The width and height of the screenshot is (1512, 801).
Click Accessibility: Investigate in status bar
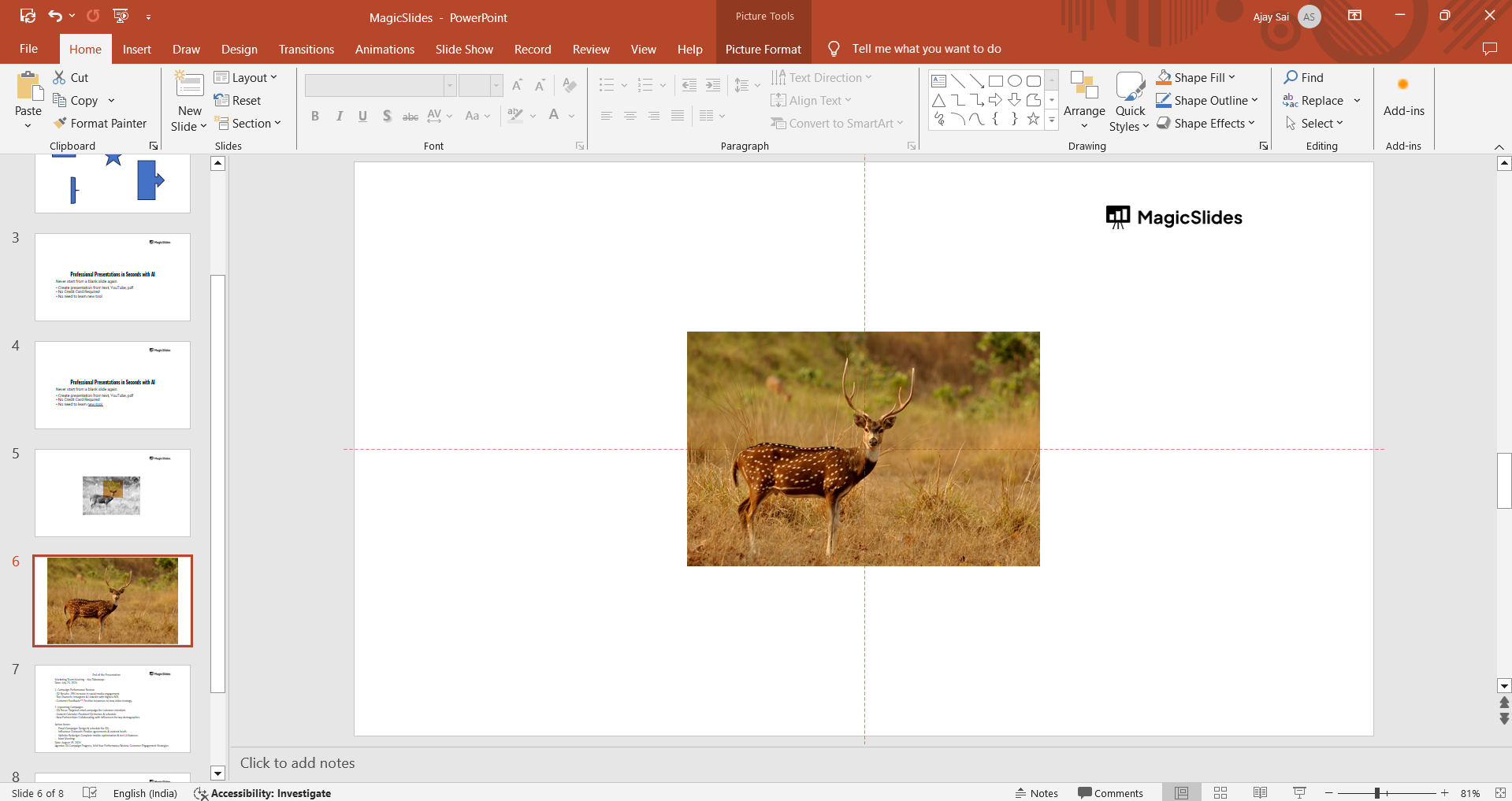coord(262,793)
